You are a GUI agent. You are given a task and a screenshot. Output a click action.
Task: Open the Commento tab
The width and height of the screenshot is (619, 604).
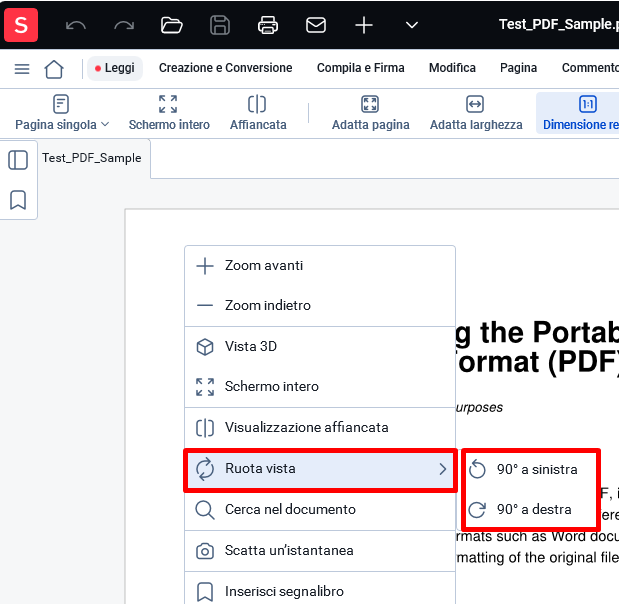pos(590,68)
